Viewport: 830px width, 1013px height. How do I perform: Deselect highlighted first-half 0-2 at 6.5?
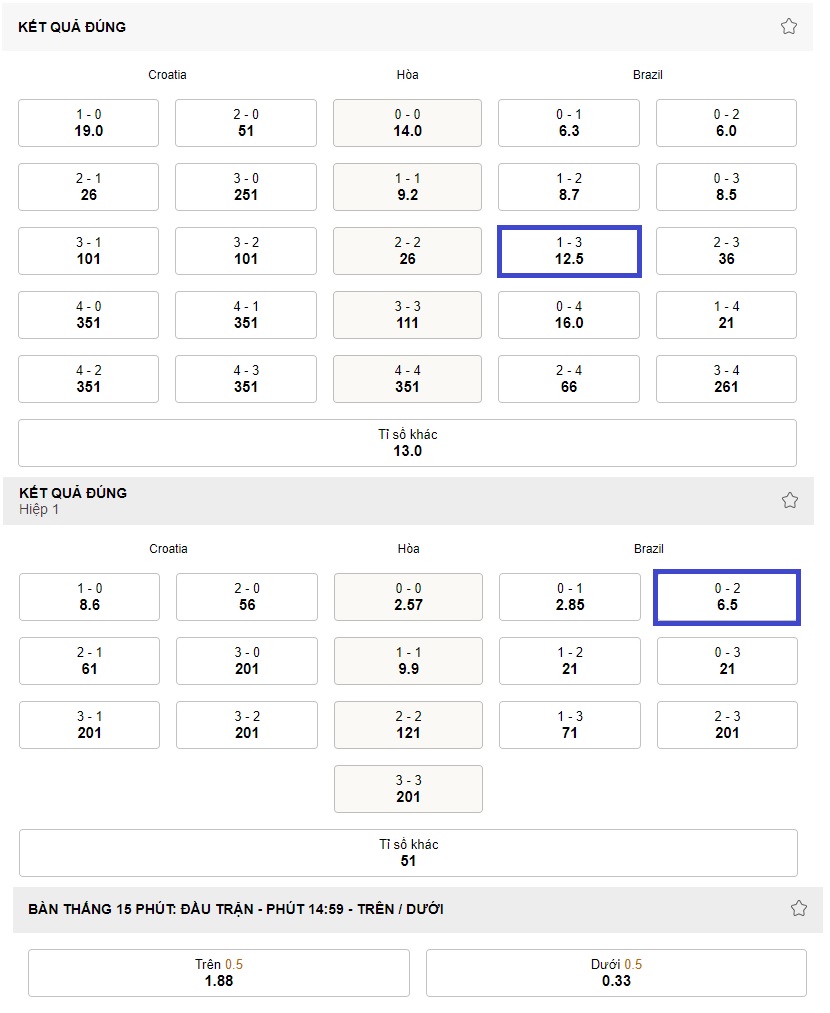click(727, 597)
